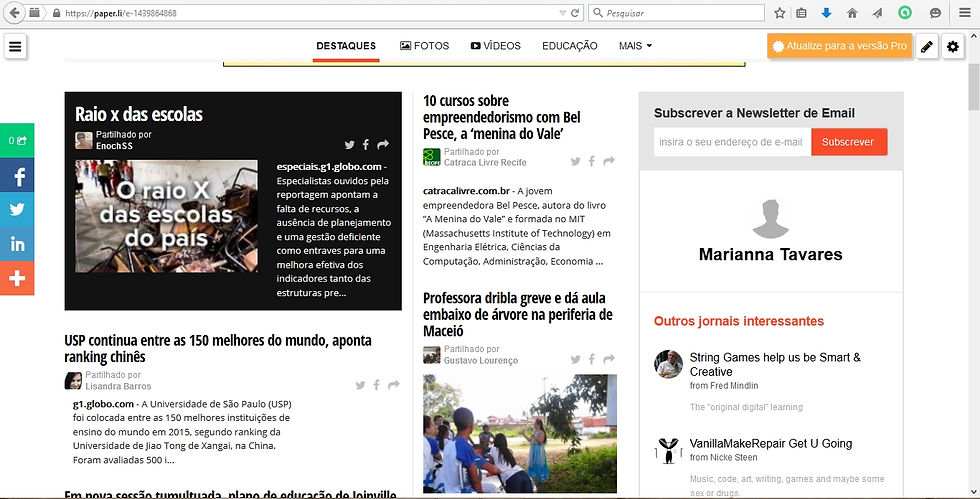Tweet the Raio x das escolas article
The height and width of the screenshot is (499, 980).
tap(349, 145)
